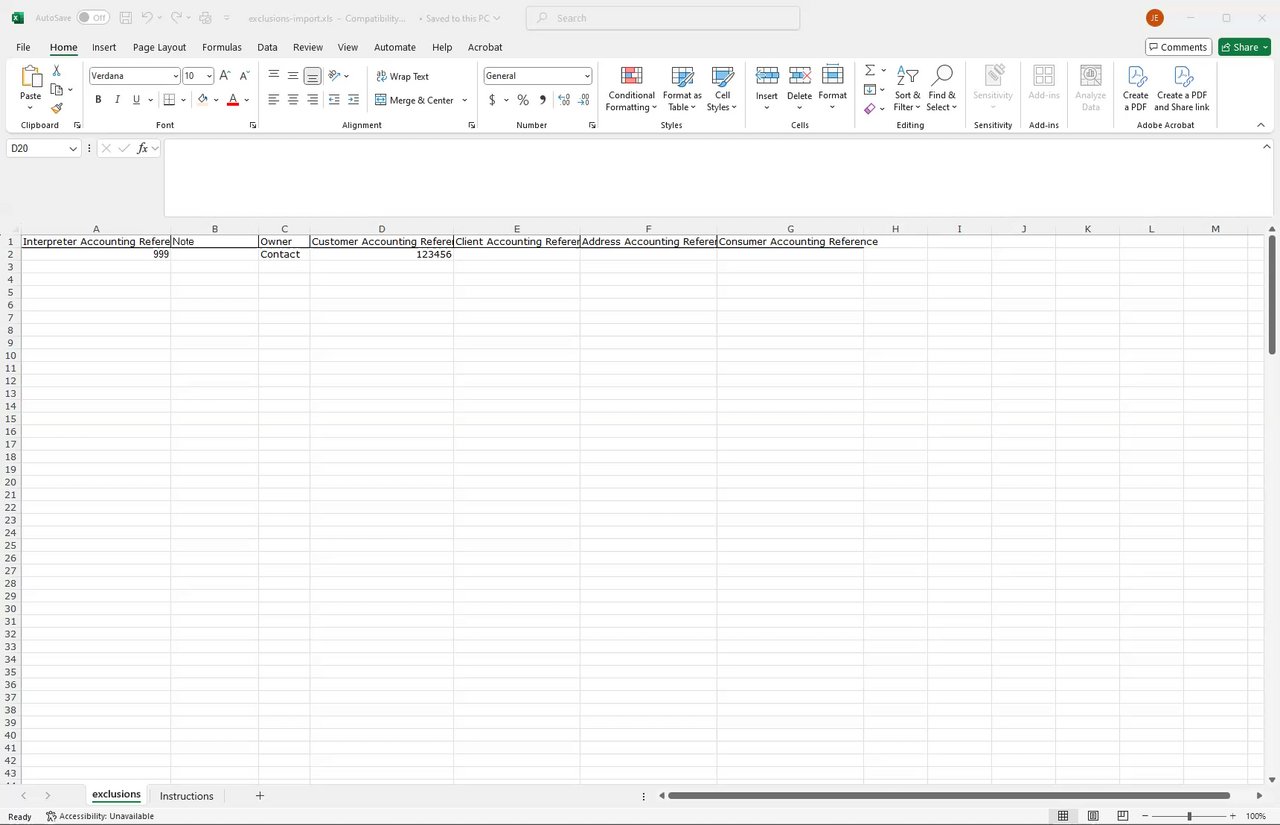Apply the red font color
This screenshot has height=825, width=1280.
pyautogui.click(x=233, y=100)
